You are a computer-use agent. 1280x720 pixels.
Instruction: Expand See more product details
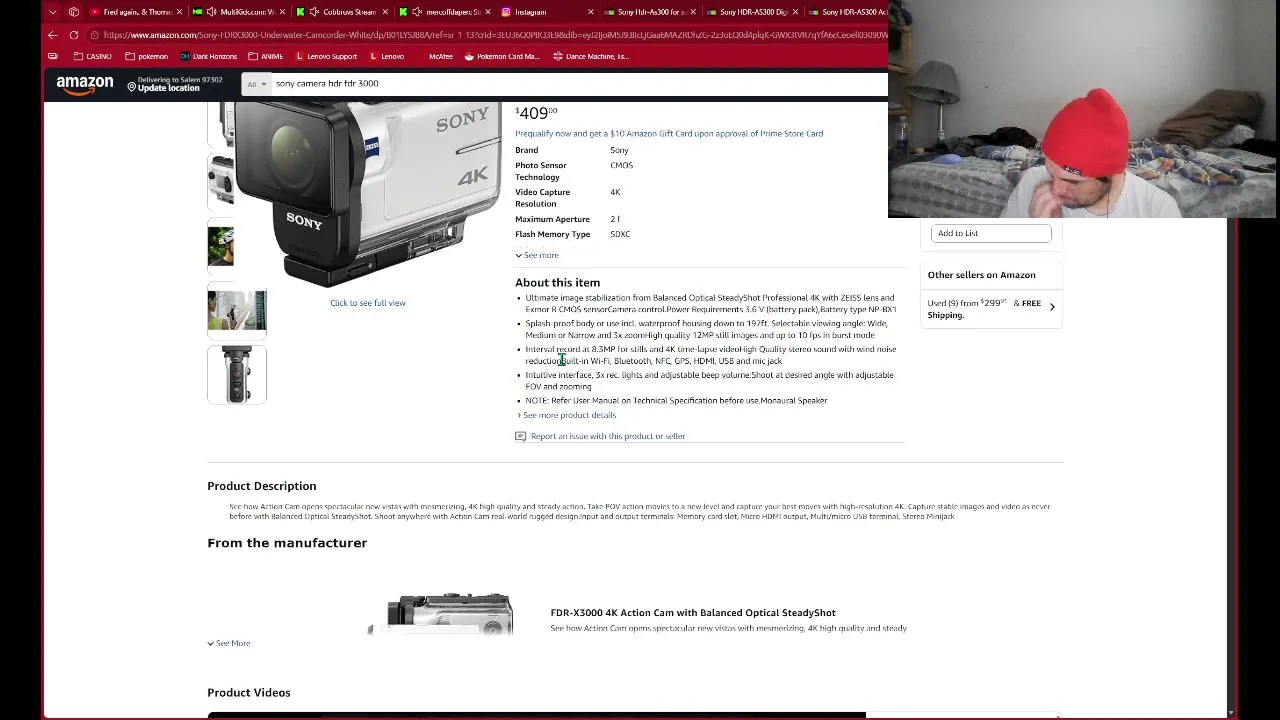567,415
